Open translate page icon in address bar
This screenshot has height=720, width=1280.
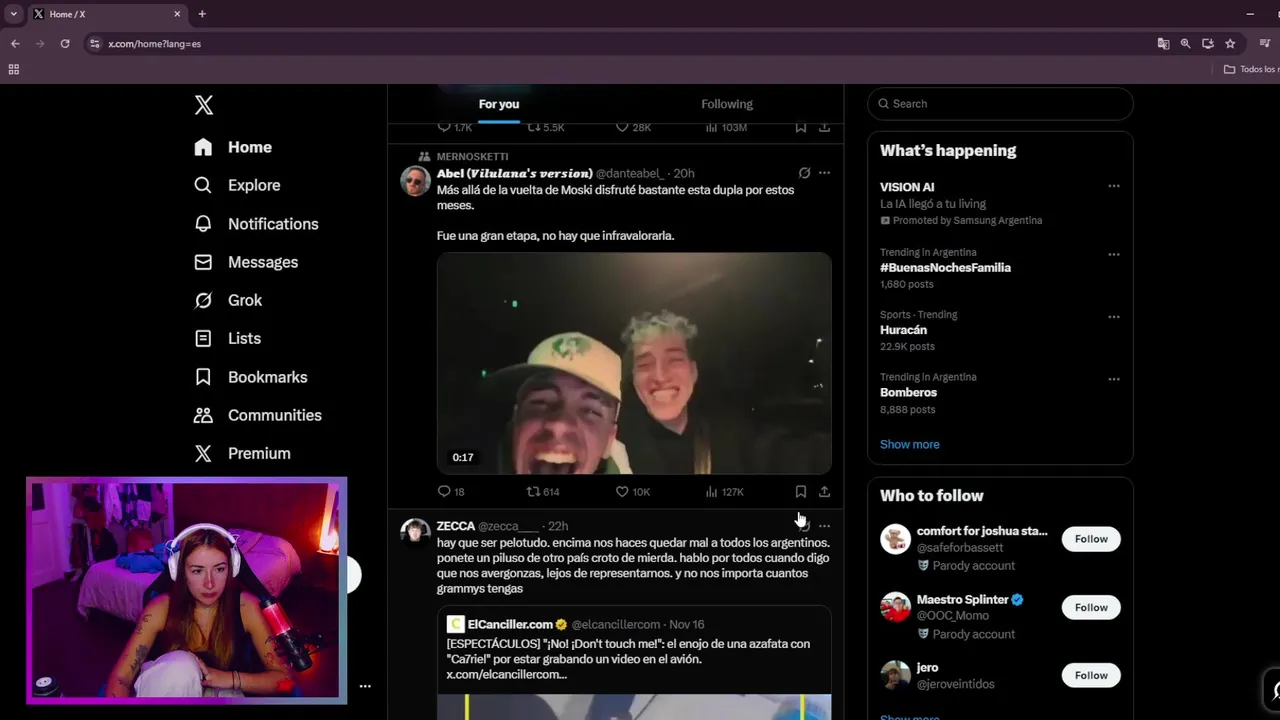tap(1163, 44)
